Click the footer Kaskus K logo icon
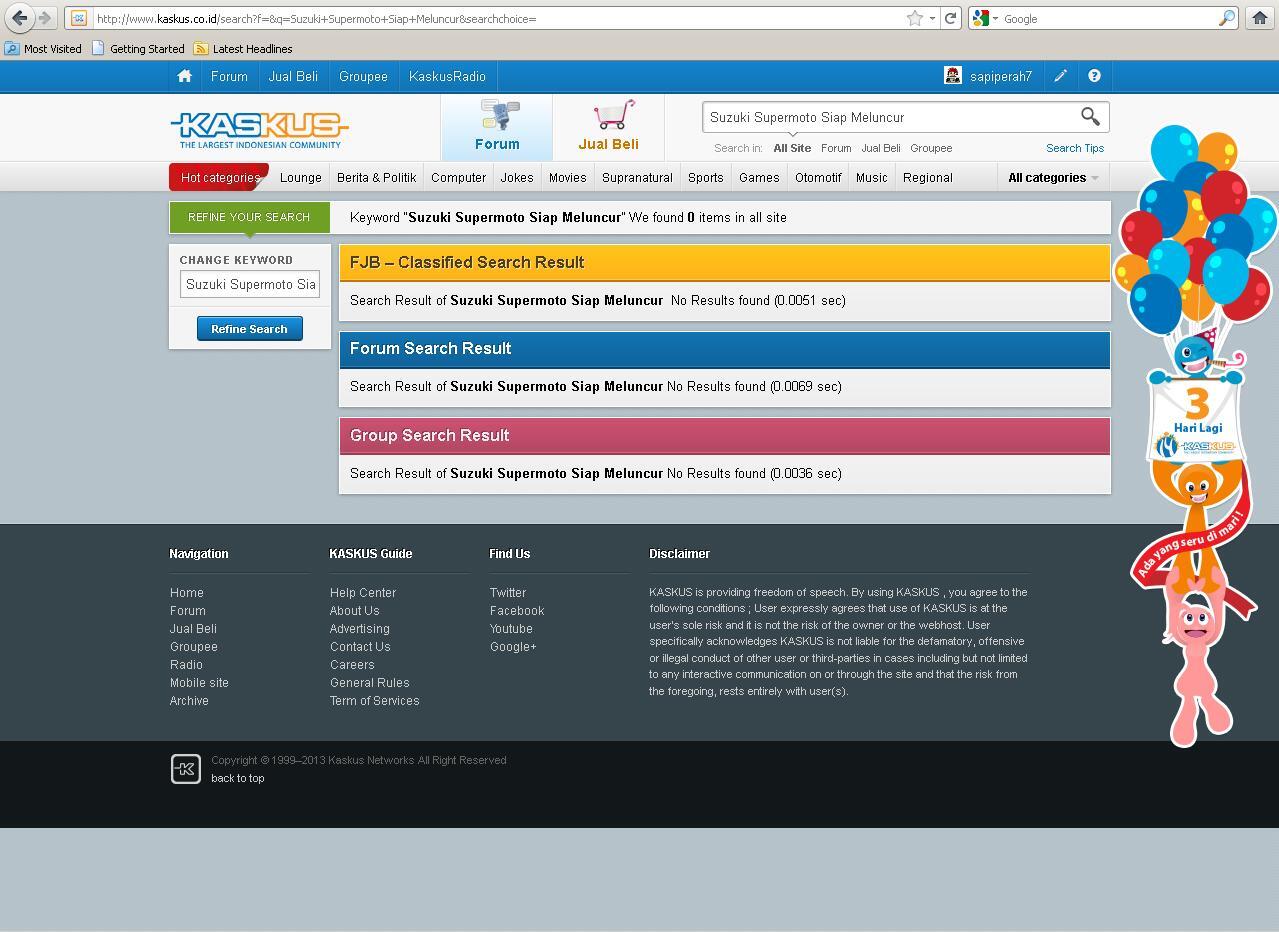 tap(186, 769)
